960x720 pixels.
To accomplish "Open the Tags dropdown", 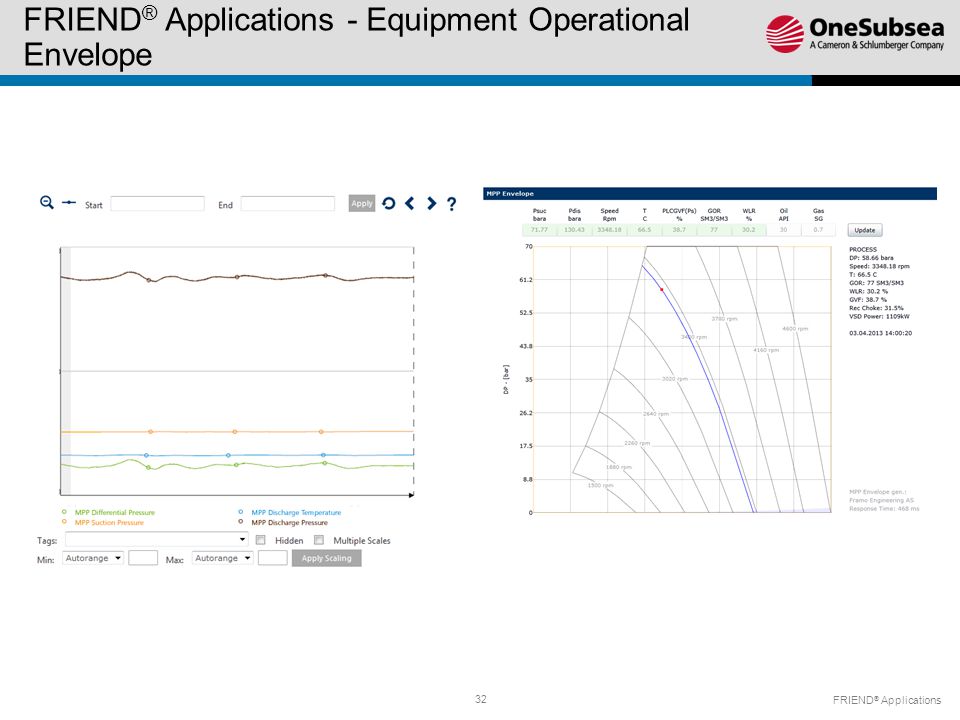I will point(157,539).
